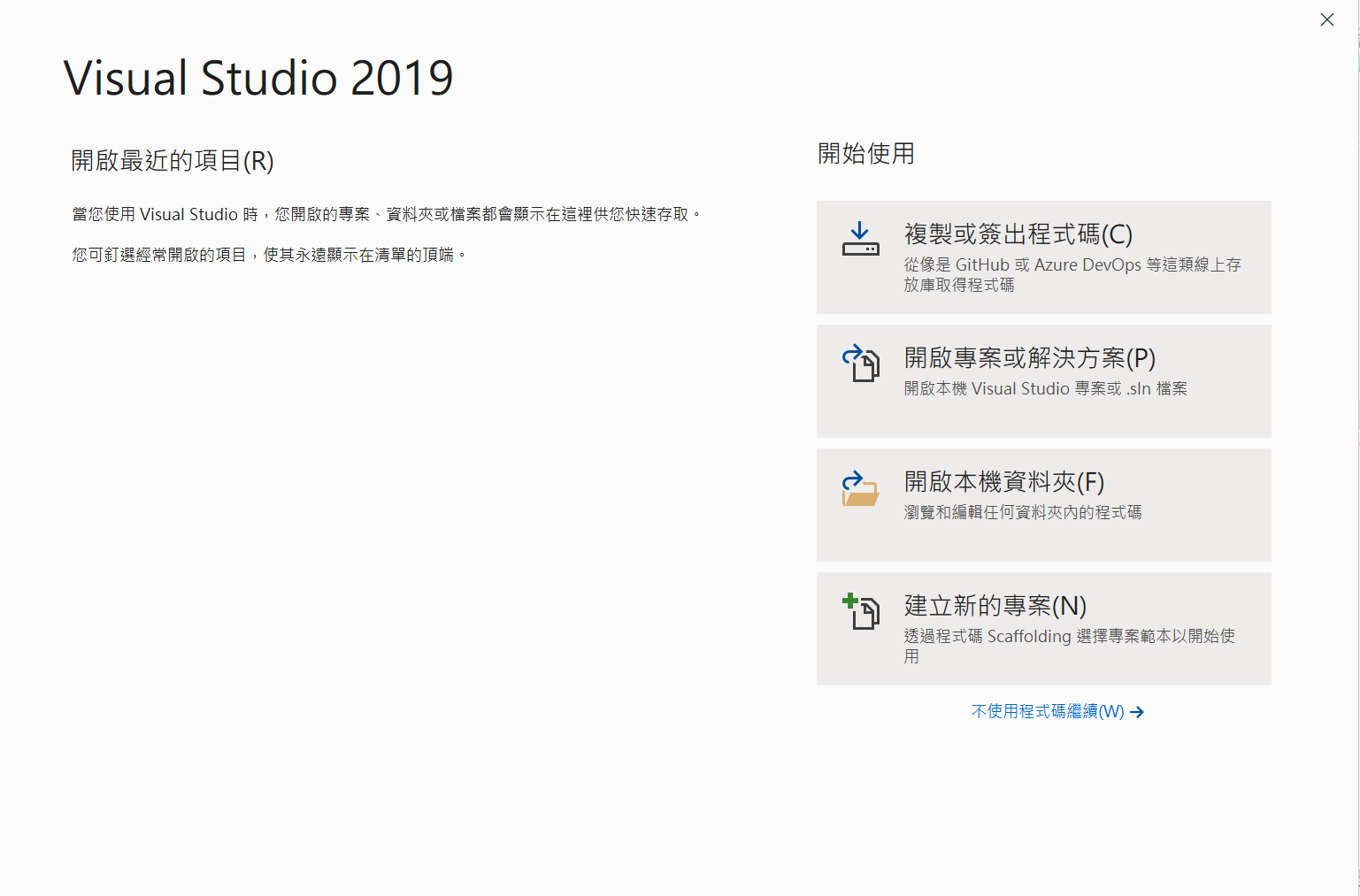
Task: Click the recent items hint beginning 當您使用 Visual Studio
Action: point(387,215)
